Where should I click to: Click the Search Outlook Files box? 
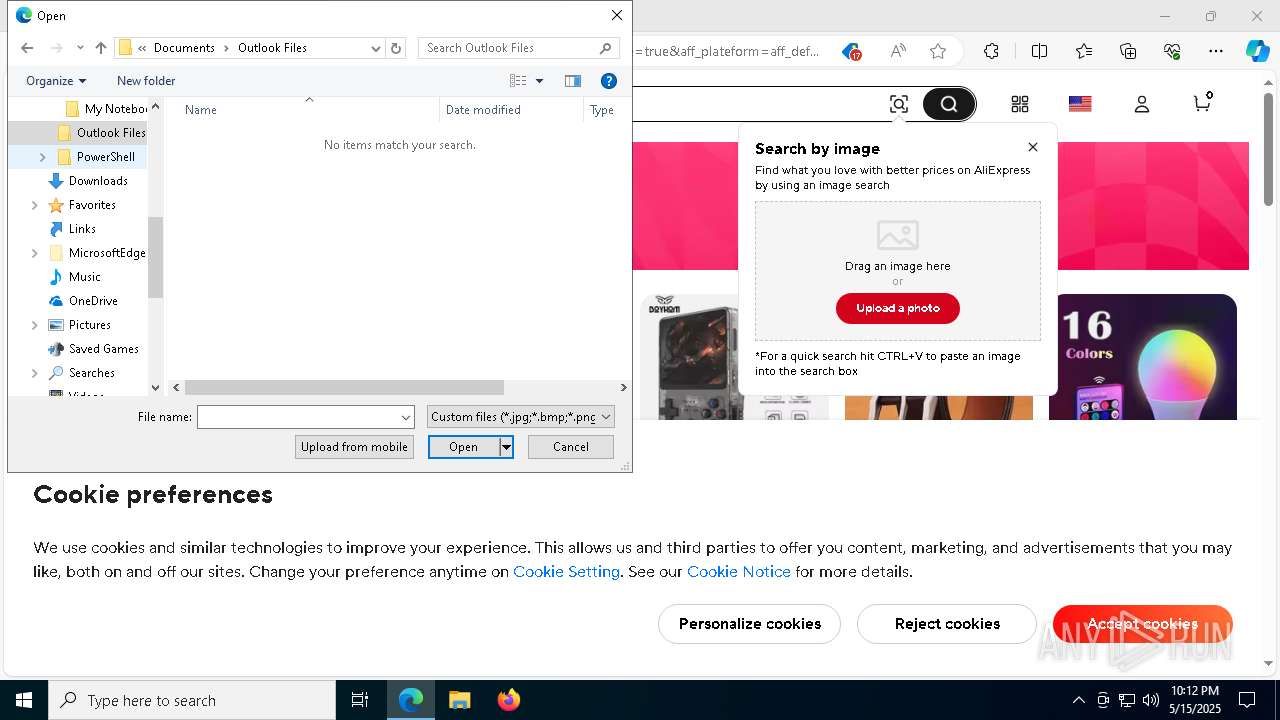tap(518, 48)
